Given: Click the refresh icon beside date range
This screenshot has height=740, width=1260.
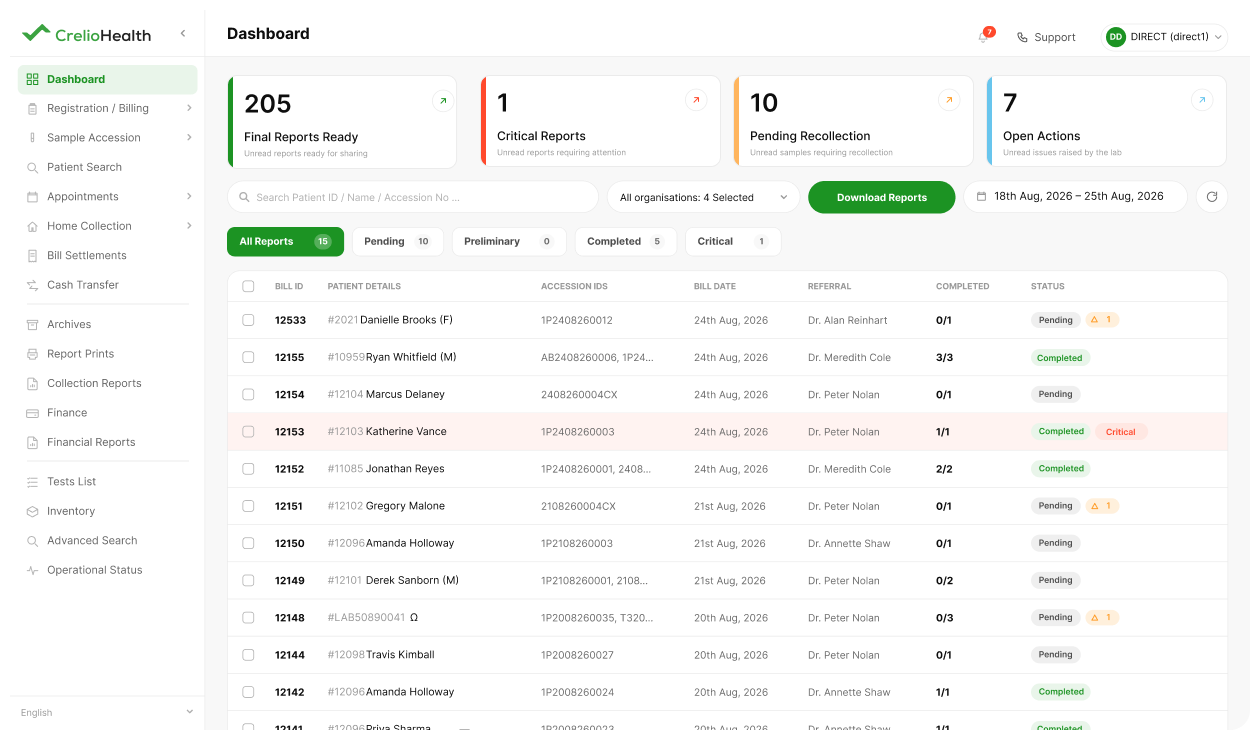Looking at the screenshot, I should click(x=1212, y=197).
